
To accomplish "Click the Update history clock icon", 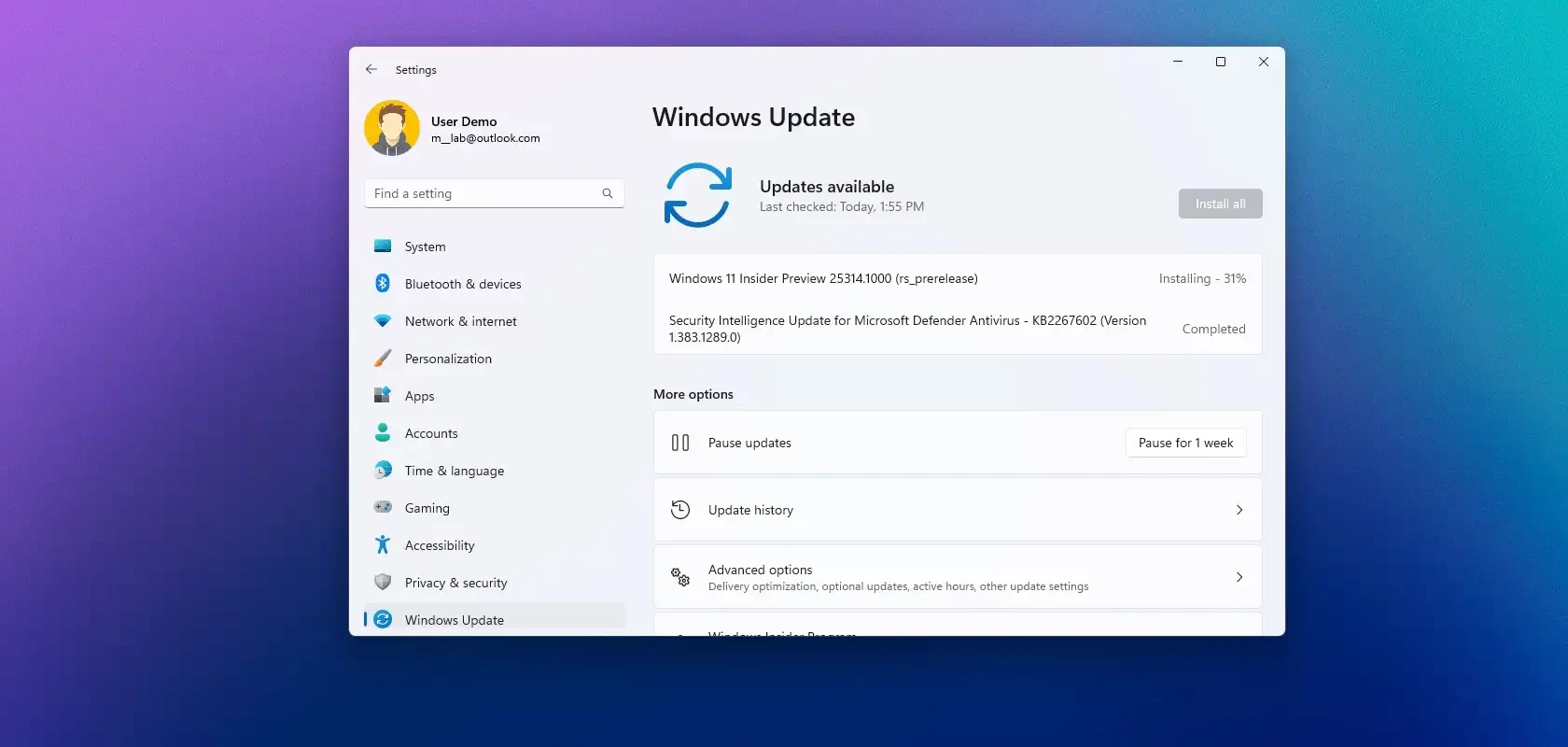I will coord(680,510).
